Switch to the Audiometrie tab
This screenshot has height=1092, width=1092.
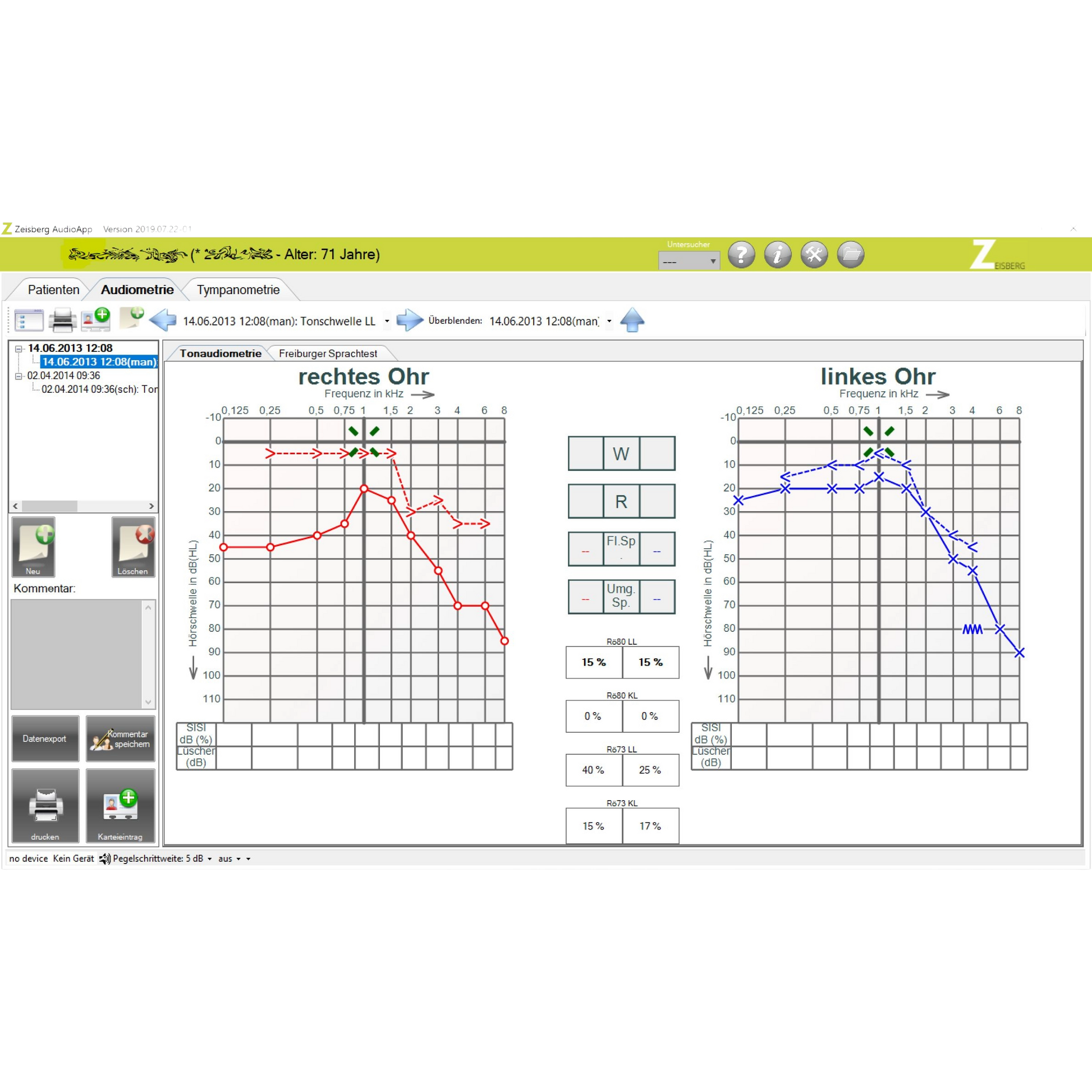pyautogui.click(x=137, y=290)
